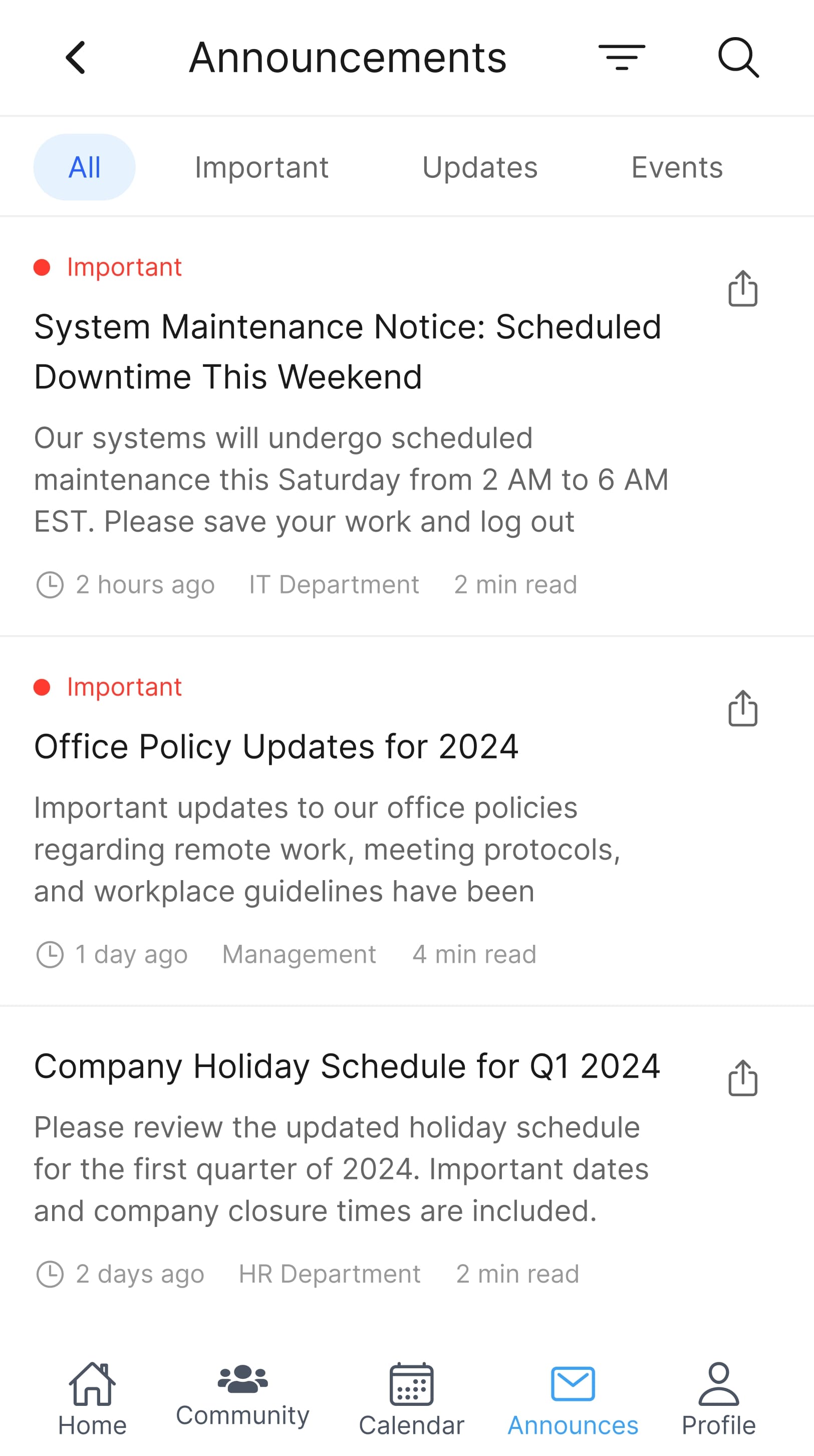Open search with the magnifier icon
The image size is (814, 1456).
click(738, 58)
